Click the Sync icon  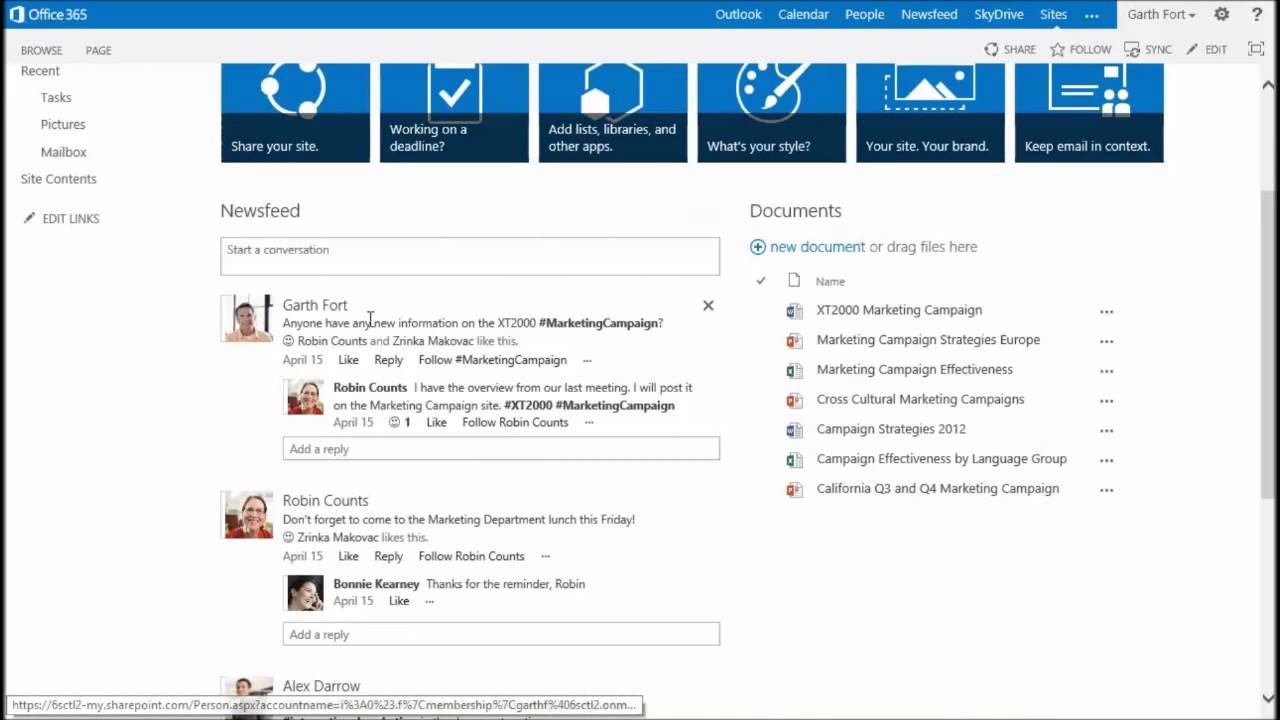pos(1132,49)
